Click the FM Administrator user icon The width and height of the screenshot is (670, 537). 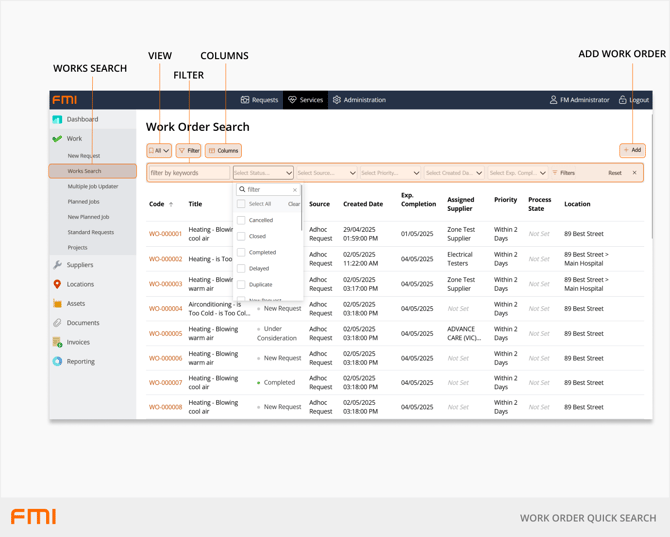coord(553,100)
